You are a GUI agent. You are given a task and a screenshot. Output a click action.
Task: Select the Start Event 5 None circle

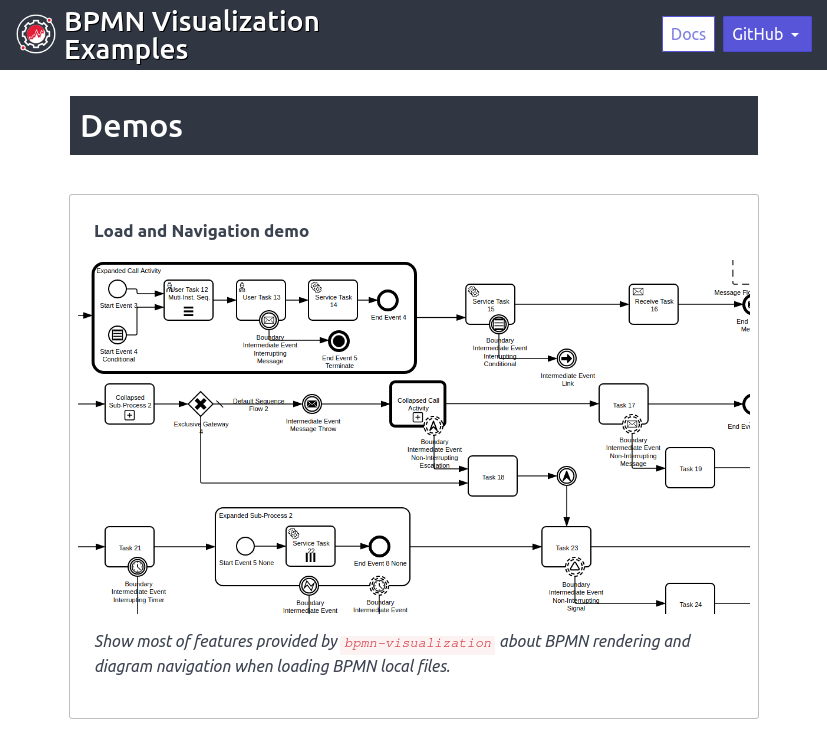[245, 546]
